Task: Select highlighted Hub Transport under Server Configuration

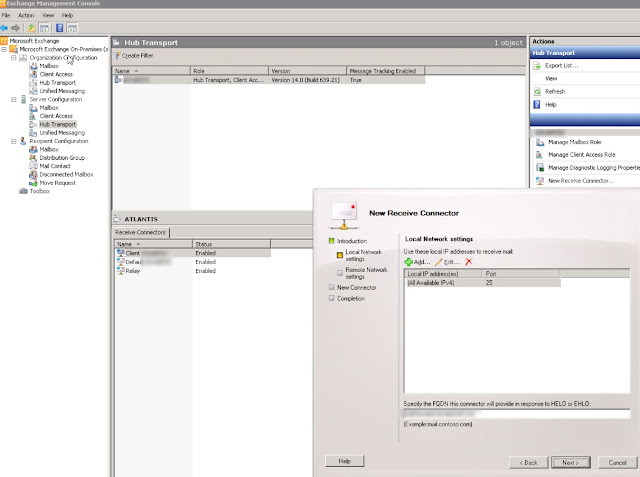Action: (58, 124)
